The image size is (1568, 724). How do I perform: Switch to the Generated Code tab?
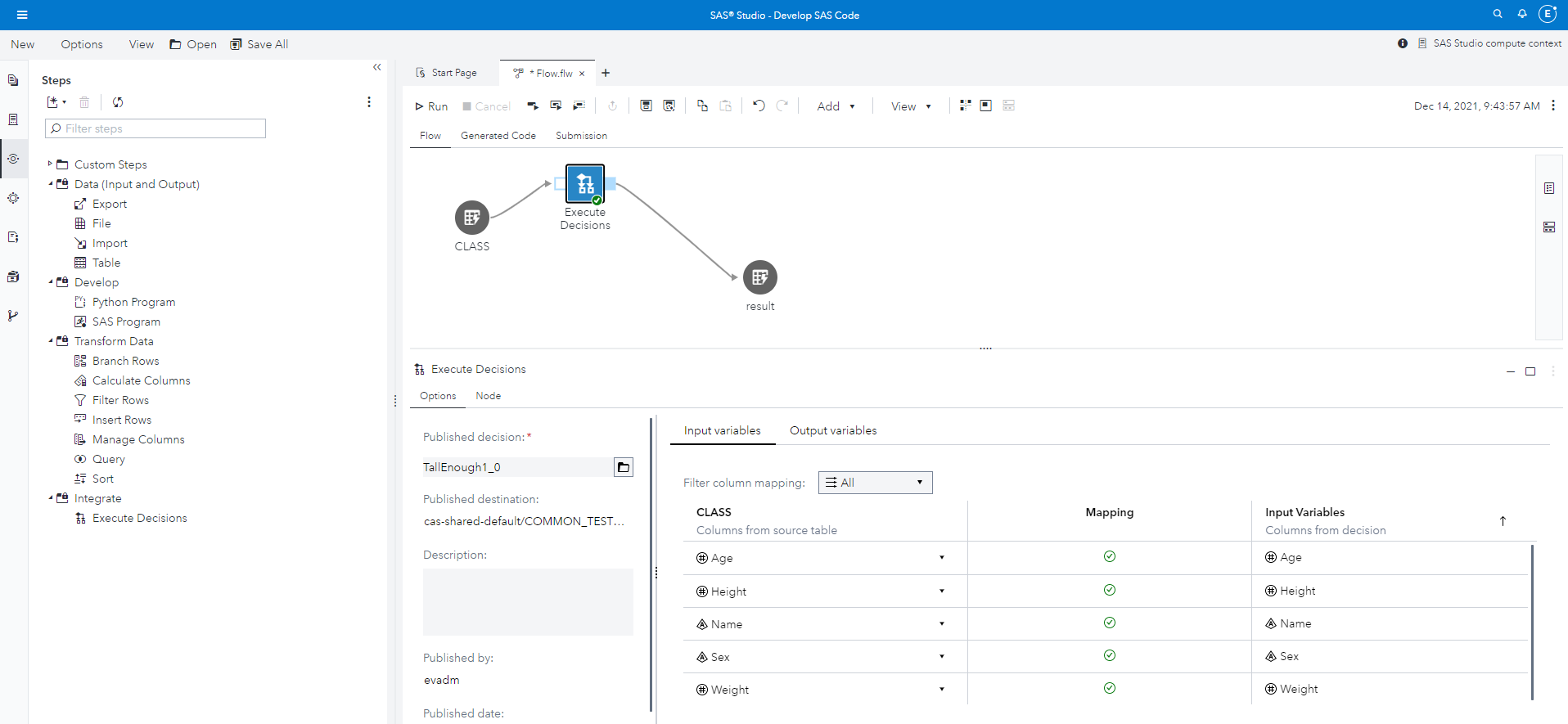click(498, 136)
